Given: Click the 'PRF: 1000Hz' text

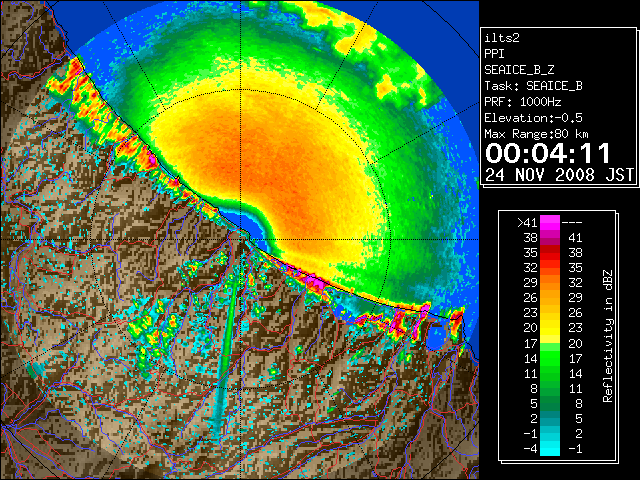Looking at the screenshot, I should 522,102.
